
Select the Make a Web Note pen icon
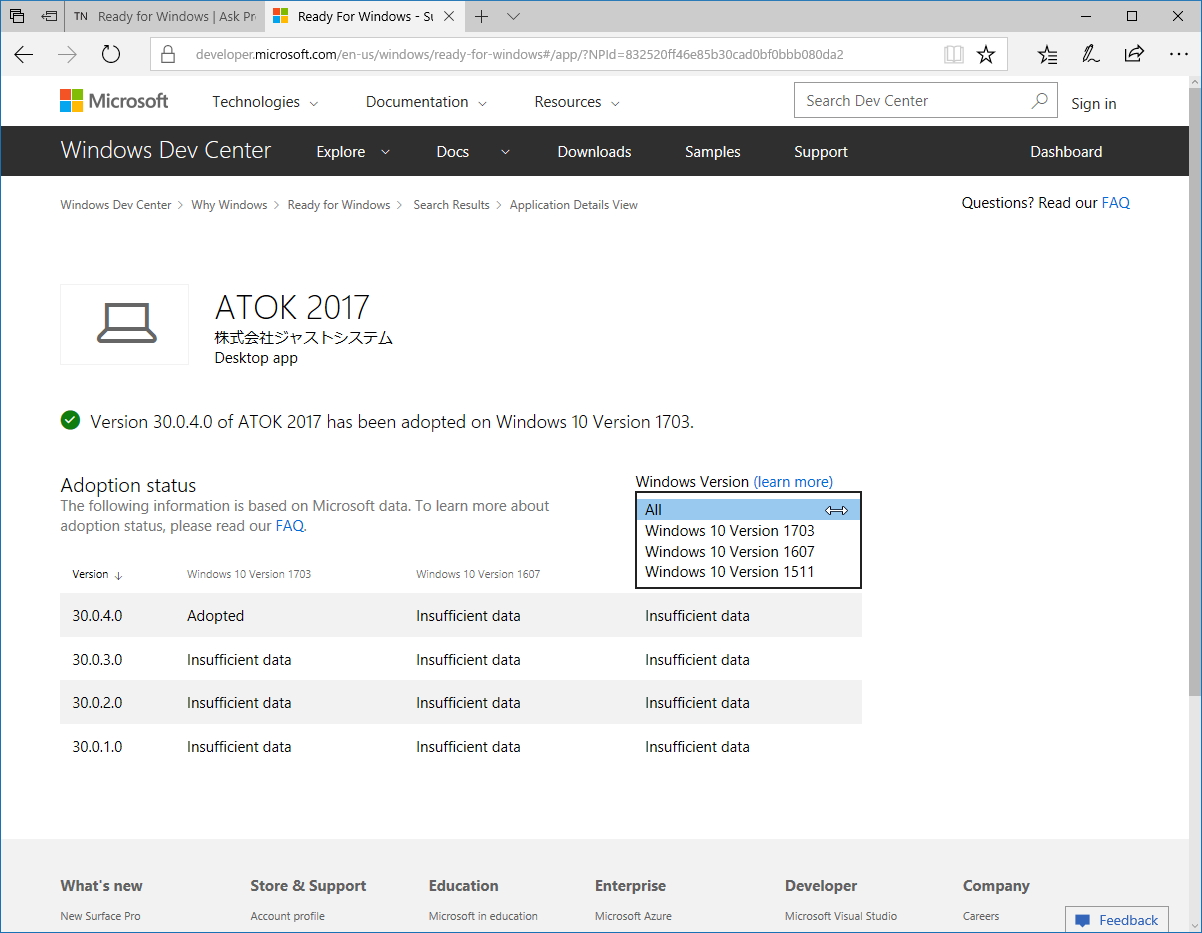[x=1091, y=55]
